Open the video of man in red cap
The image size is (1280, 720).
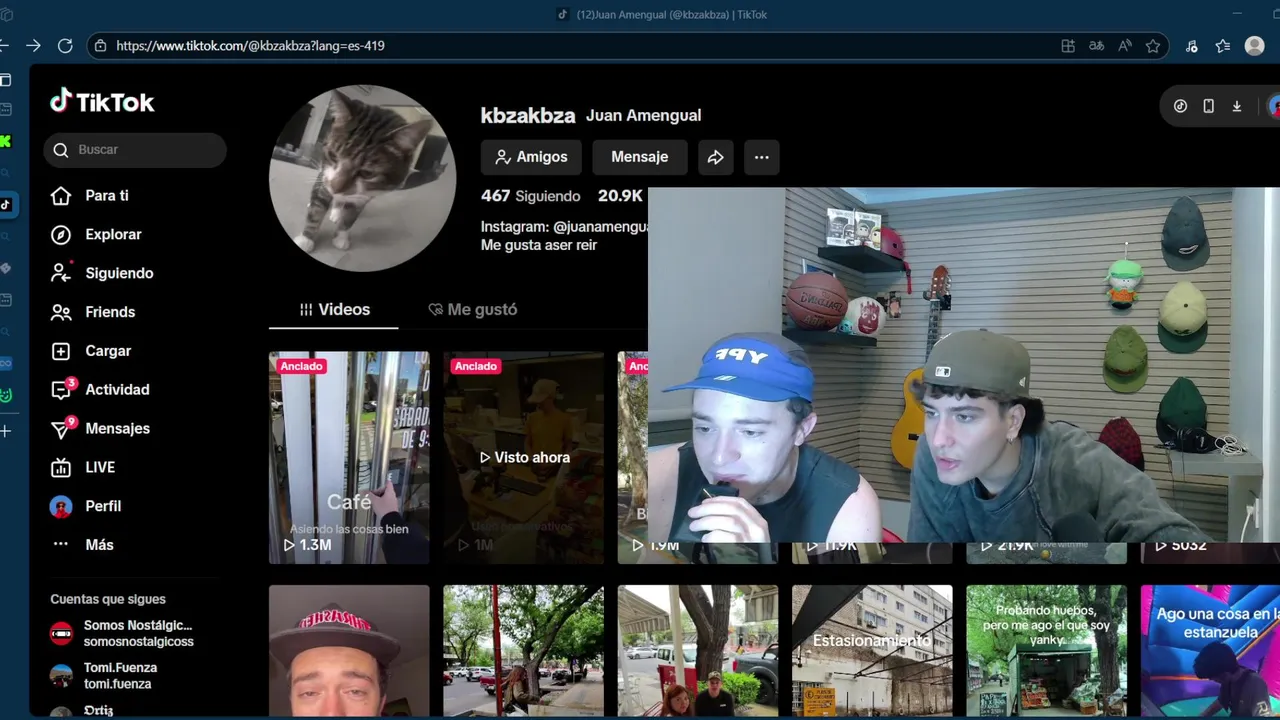(x=349, y=651)
